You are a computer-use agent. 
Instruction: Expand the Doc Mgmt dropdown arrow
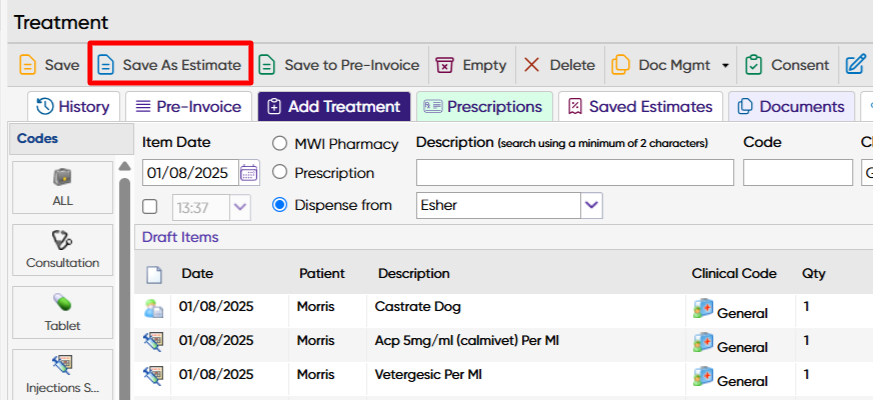pyautogui.click(x=725, y=66)
